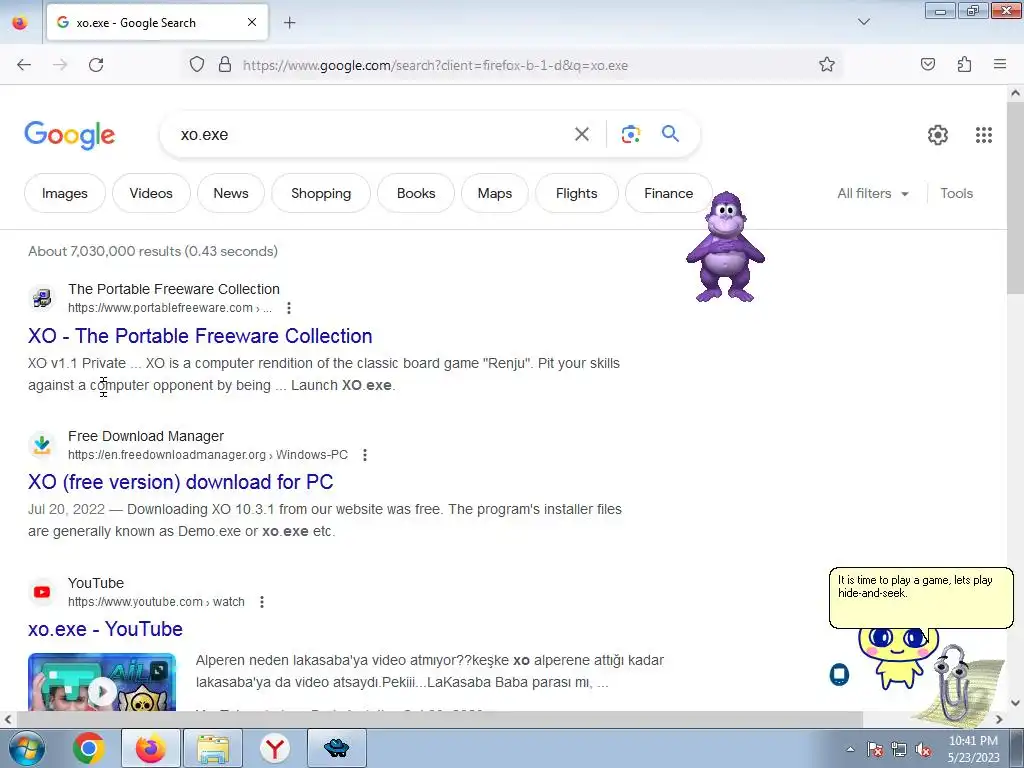Clear the search box with X icon
This screenshot has height=768, width=1024.
pyautogui.click(x=582, y=135)
